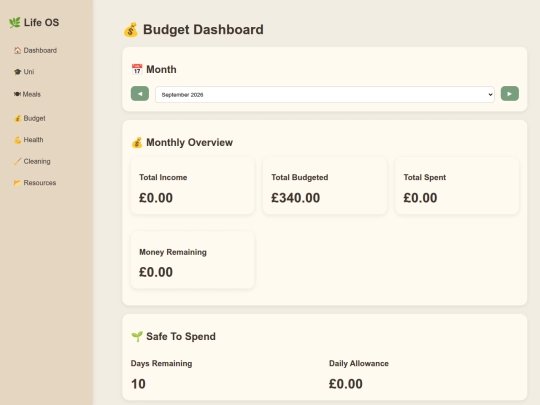The image size is (540, 405).
Task: Go to the next month
Action: (x=510, y=94)
